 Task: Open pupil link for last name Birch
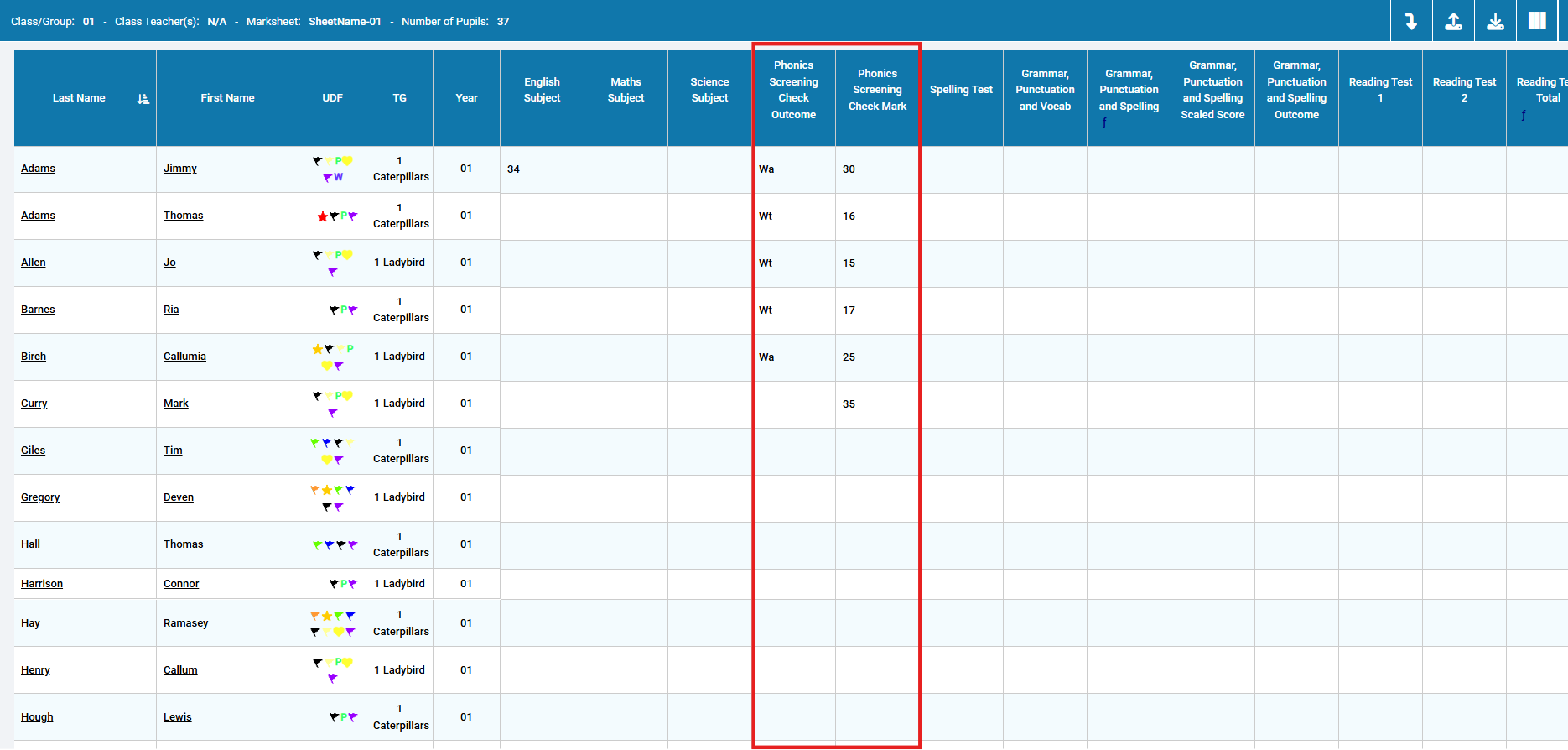pyautogui.click(x=34, y=357)
